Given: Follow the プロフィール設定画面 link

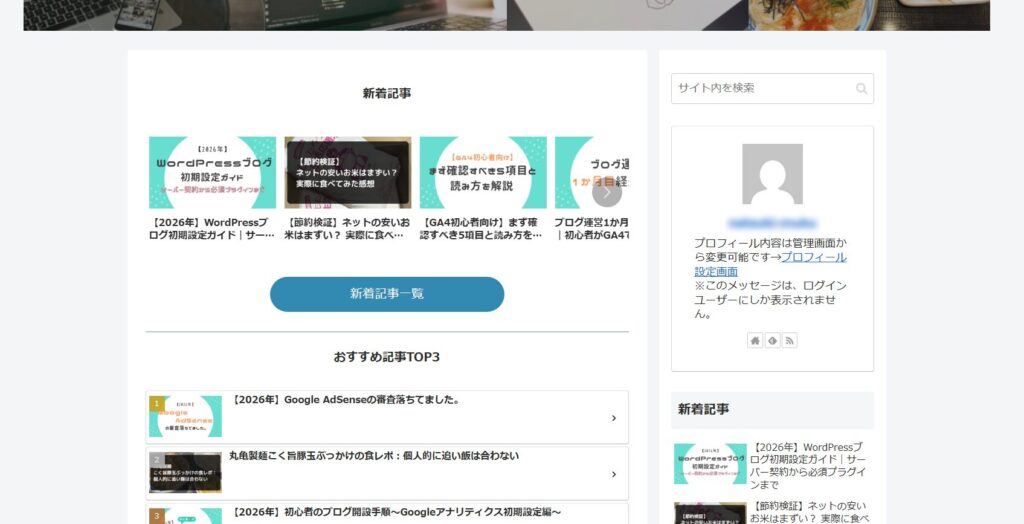Looking at the screenshot, I should 770,264.
